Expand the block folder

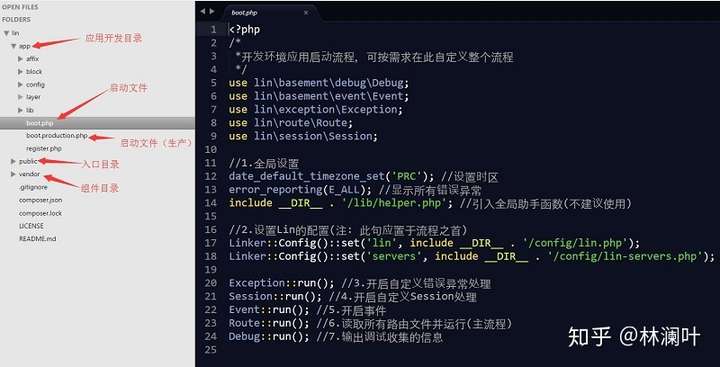coord(20,72)
